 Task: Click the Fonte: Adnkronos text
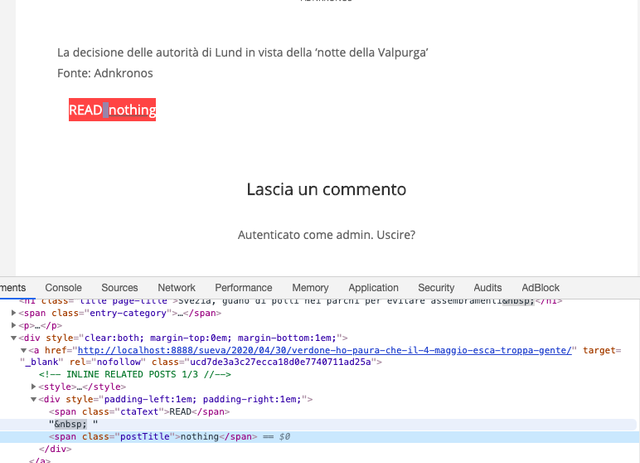pyautogui.click(x=105, y=73)
